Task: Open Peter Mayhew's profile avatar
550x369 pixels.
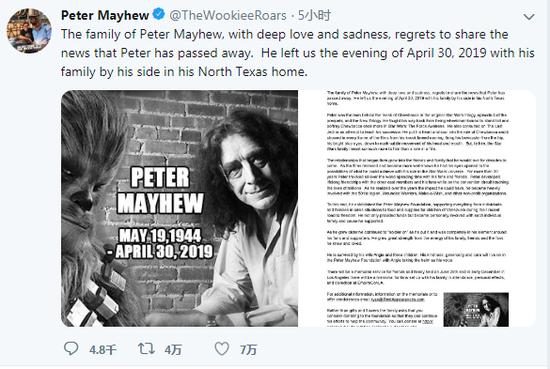Action: pyautogui.click(x=29, y=31)
